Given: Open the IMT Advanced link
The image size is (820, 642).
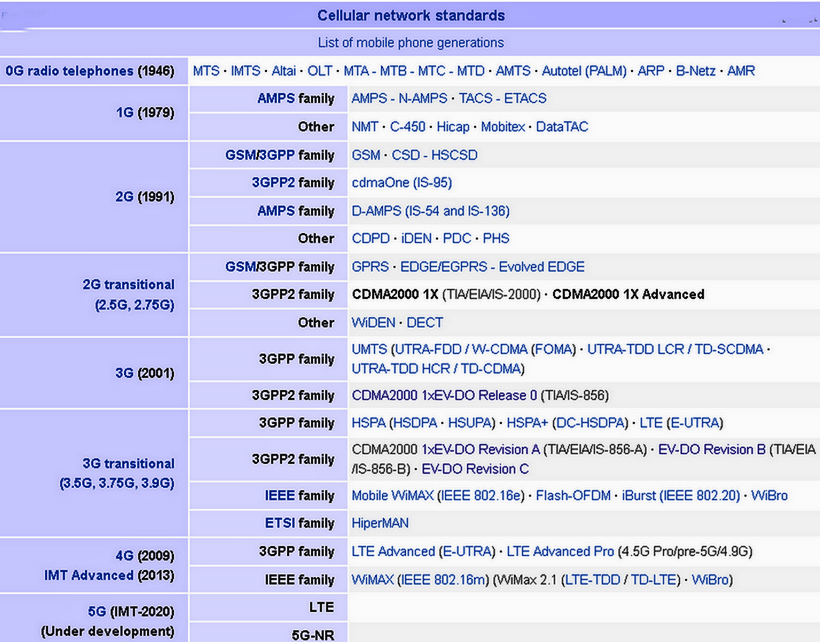Looking at the screenshot, I should [x=89, y=575].
